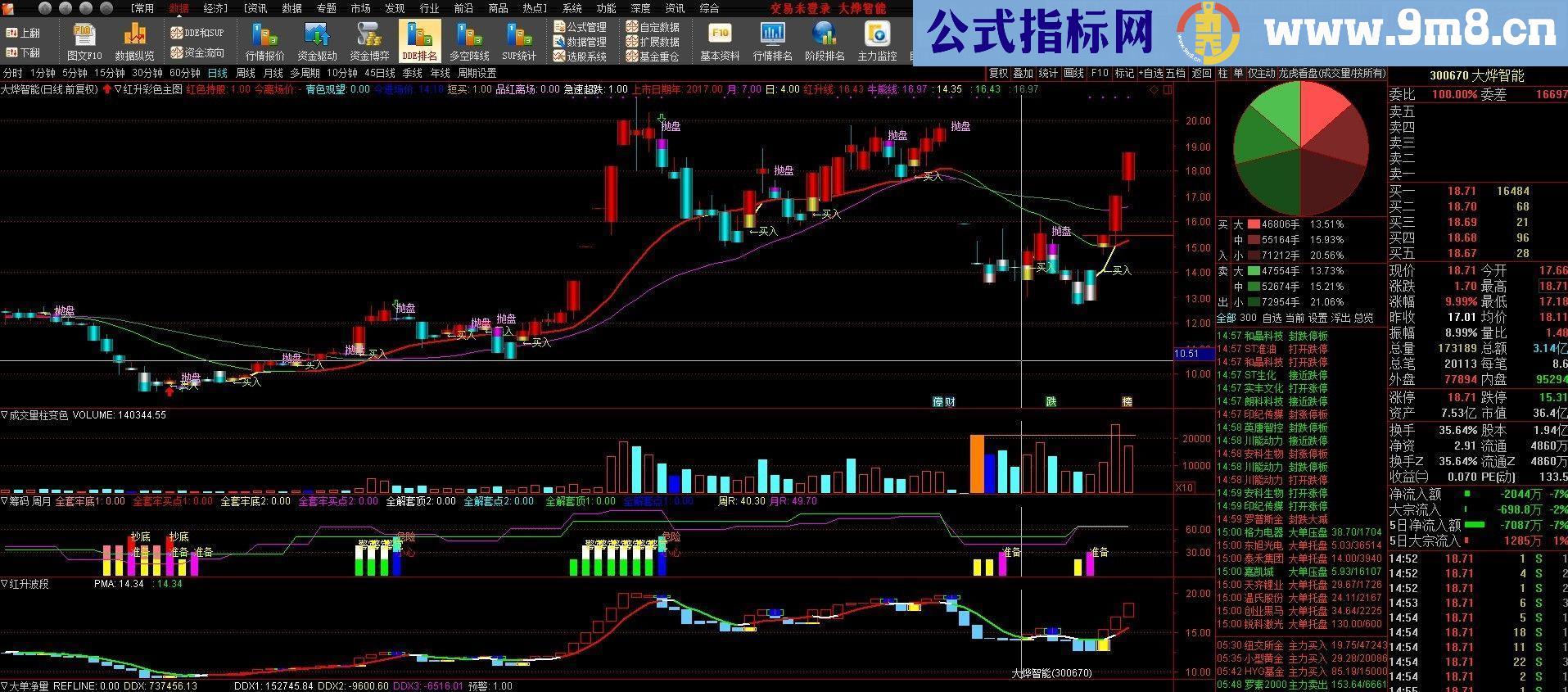
Task: Click the green 卖大 legend swatch
Action: (1254, 271)
